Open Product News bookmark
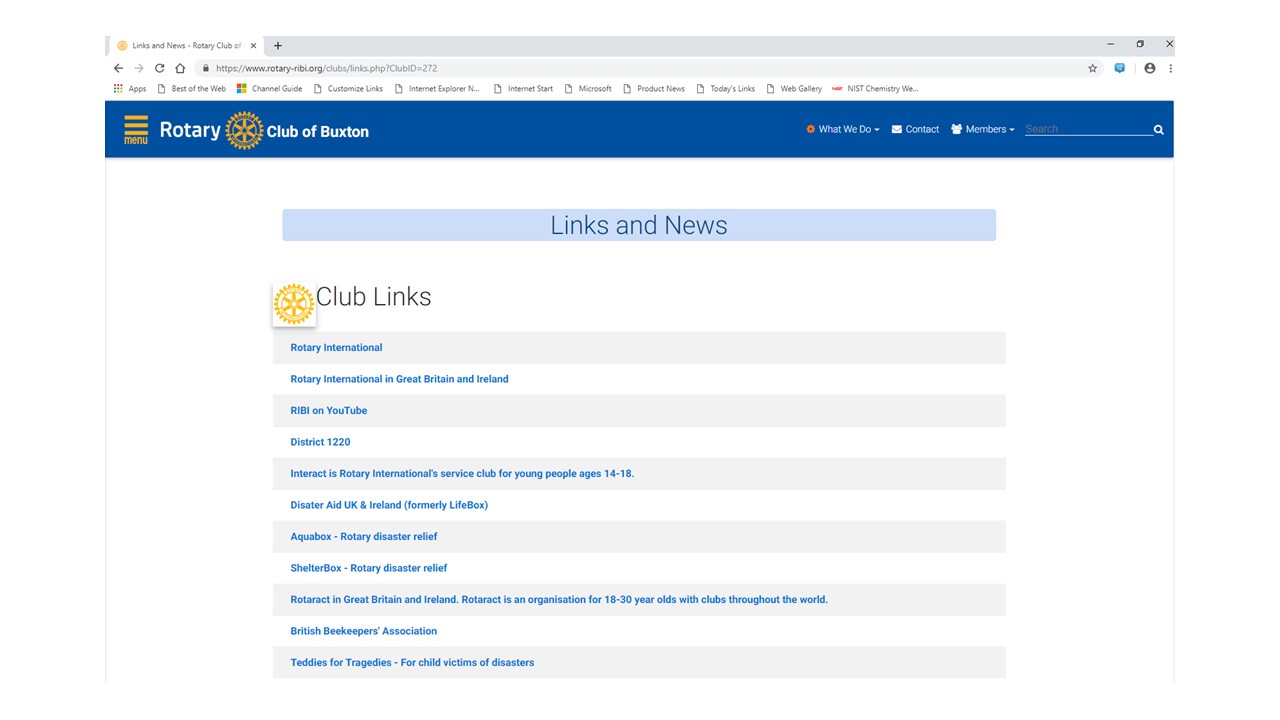The height and width of the screenshot is (720, 1280). 654,89
